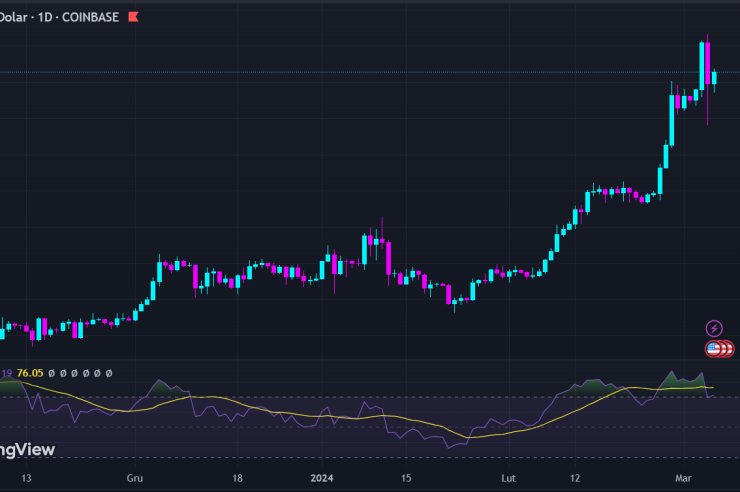
Task: Click the COINBASE exchange label
Action: 88,17
